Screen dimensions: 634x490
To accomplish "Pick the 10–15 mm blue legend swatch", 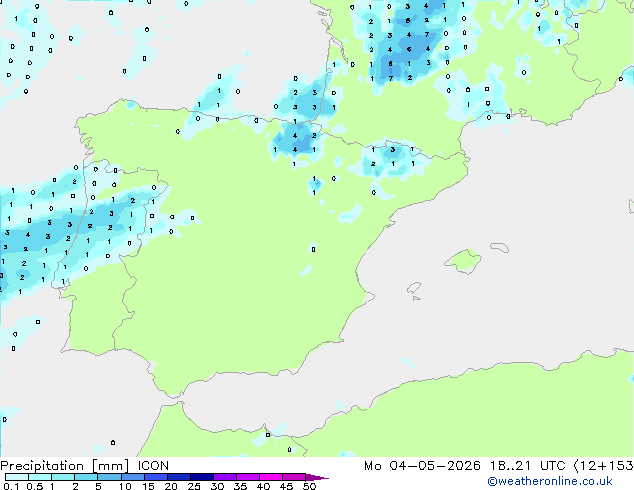I will 132,477.
